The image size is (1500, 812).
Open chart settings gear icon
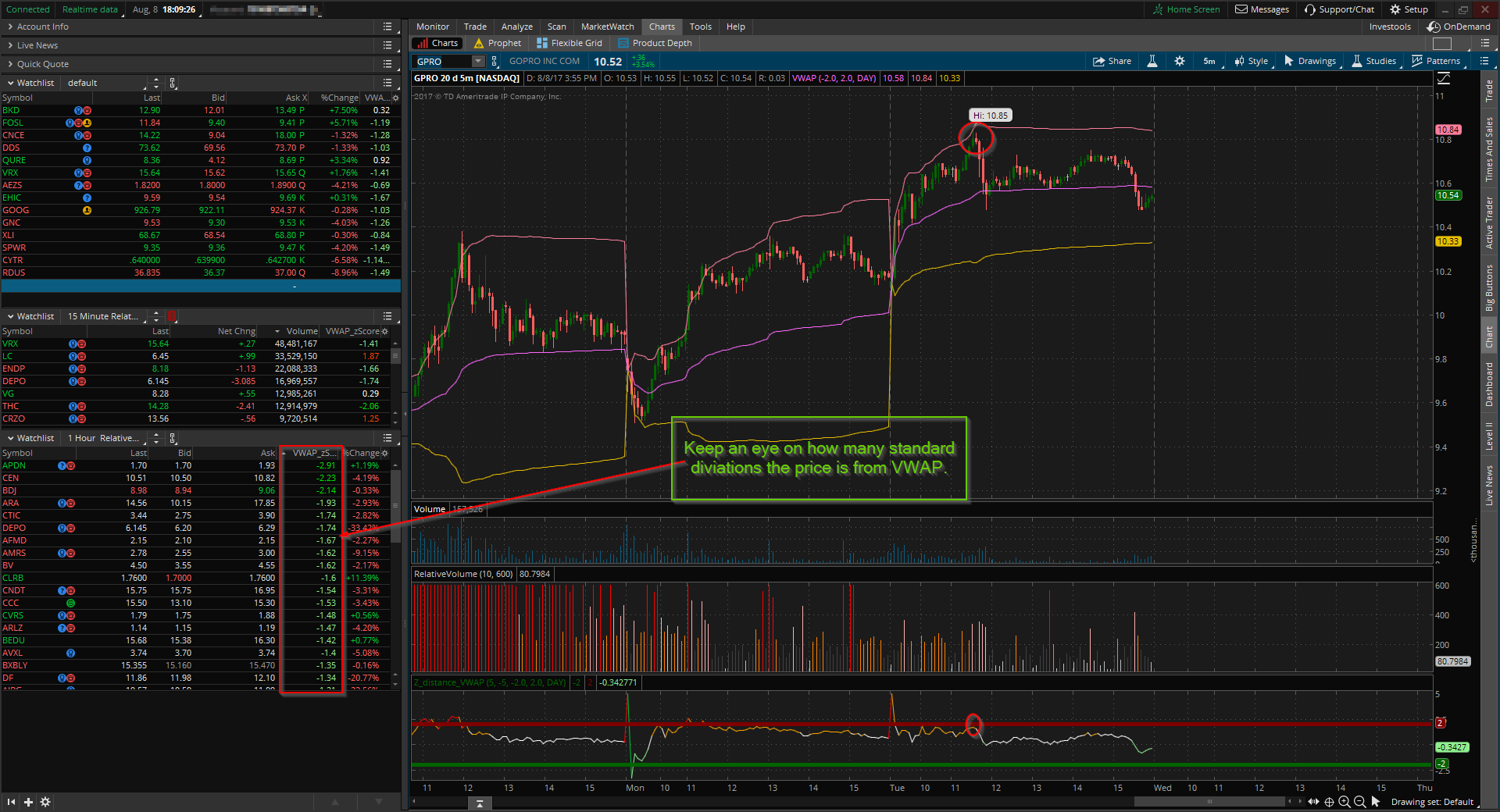[x=1180, y=61]
